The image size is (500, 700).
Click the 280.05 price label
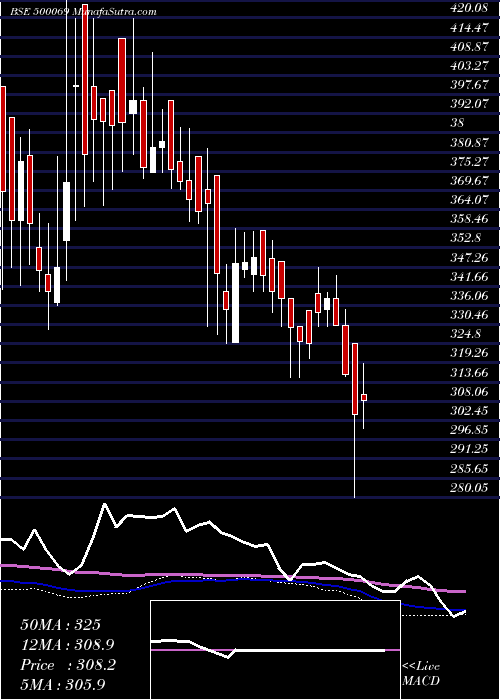(469, 488)
